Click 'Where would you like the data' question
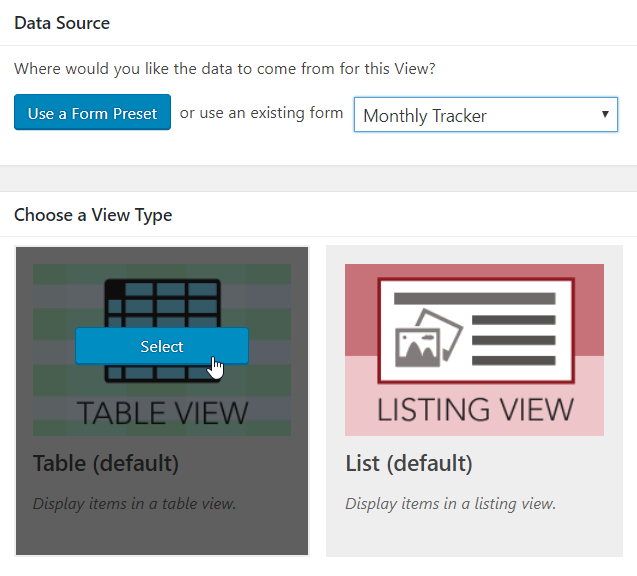This screenshot has height=576, width=637. [x=225, y=69]
